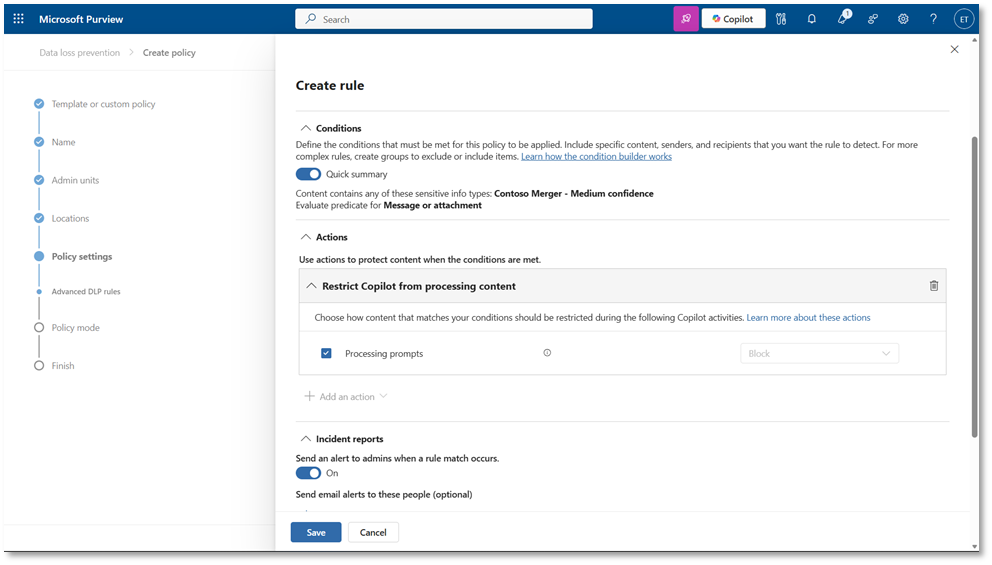Click the 'Message or attachment' text

point(433,205)
